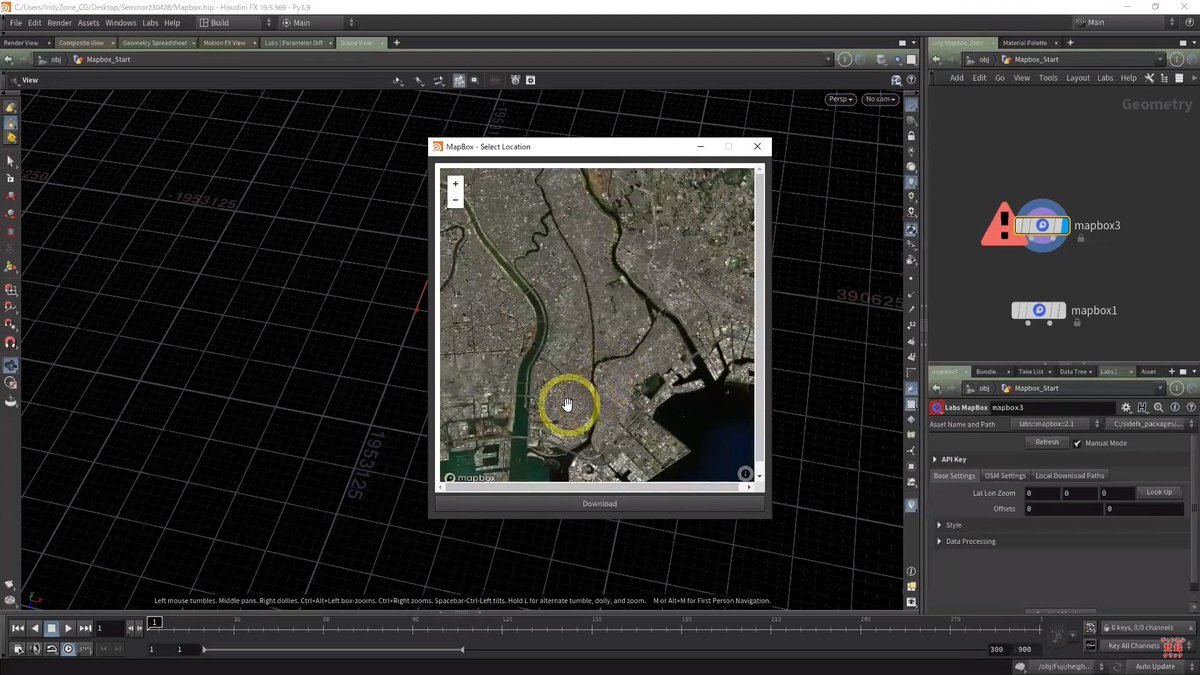The image size is (1200, 675).
Task: Click the first Lat Lon Zoom field
Action: tap(1042, 493)
